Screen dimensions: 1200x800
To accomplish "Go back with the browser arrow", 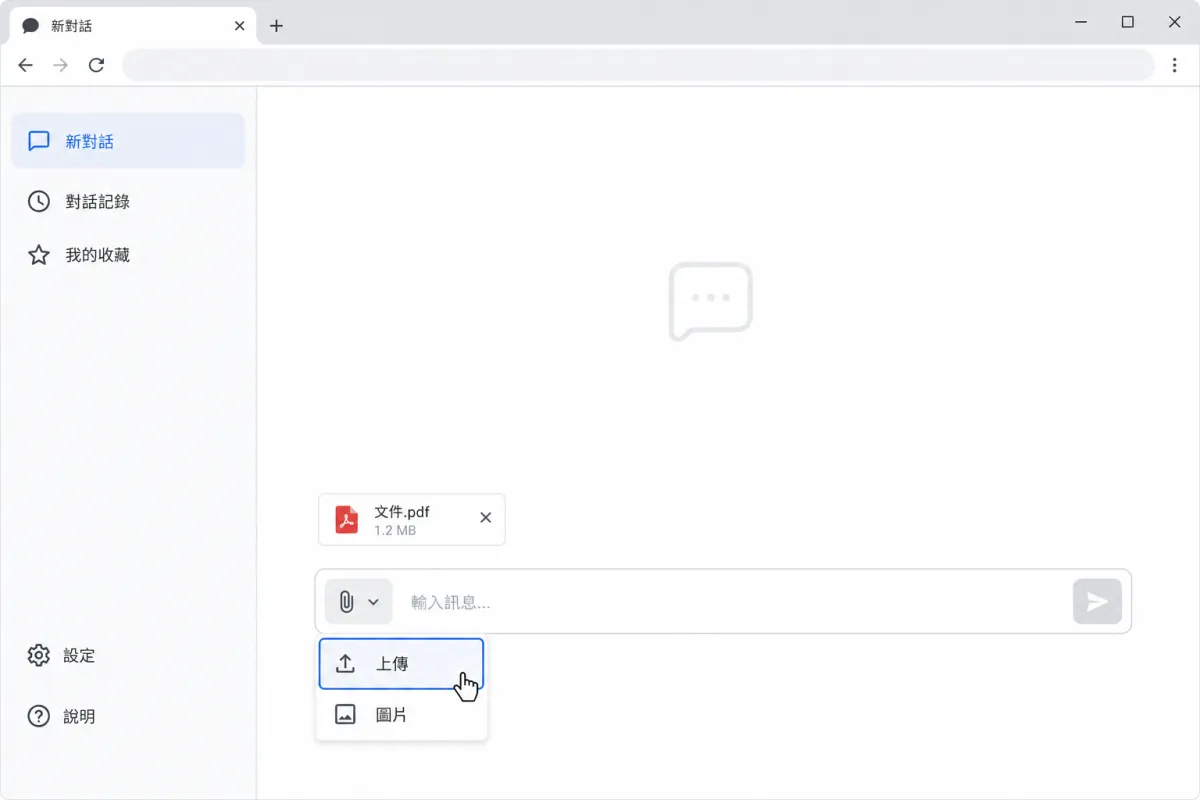I will pos(26,65).
